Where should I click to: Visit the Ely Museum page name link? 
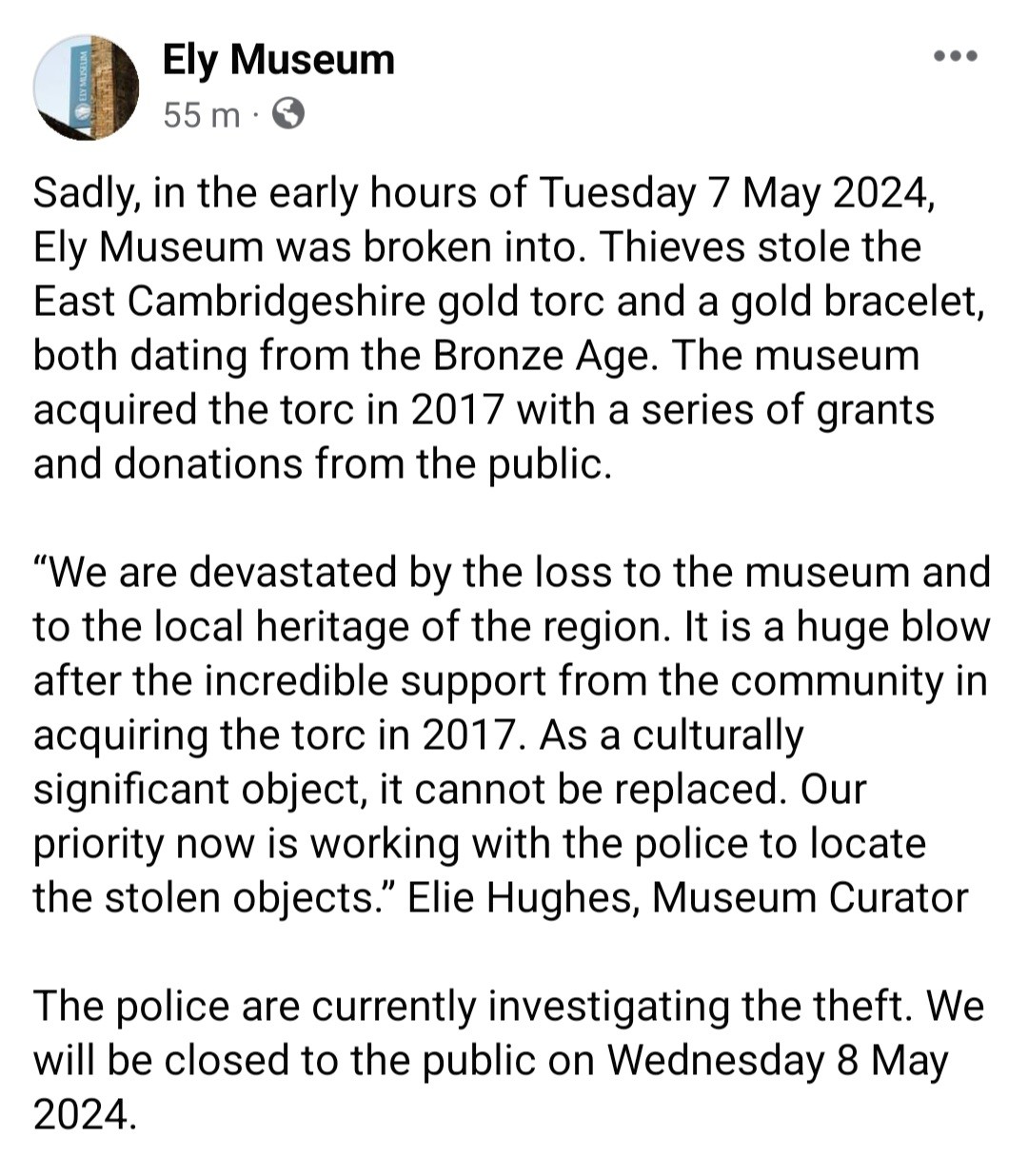278,59
